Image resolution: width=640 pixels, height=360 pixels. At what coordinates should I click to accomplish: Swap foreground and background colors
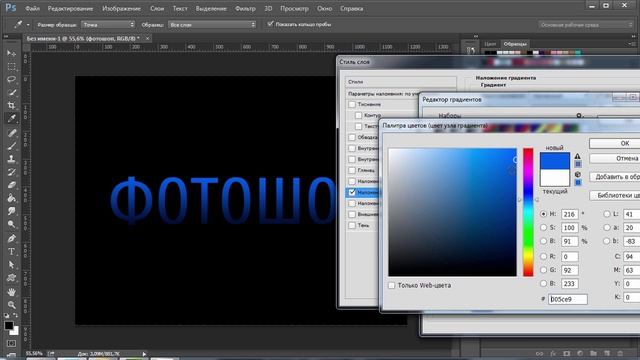(x=16, y=315)
